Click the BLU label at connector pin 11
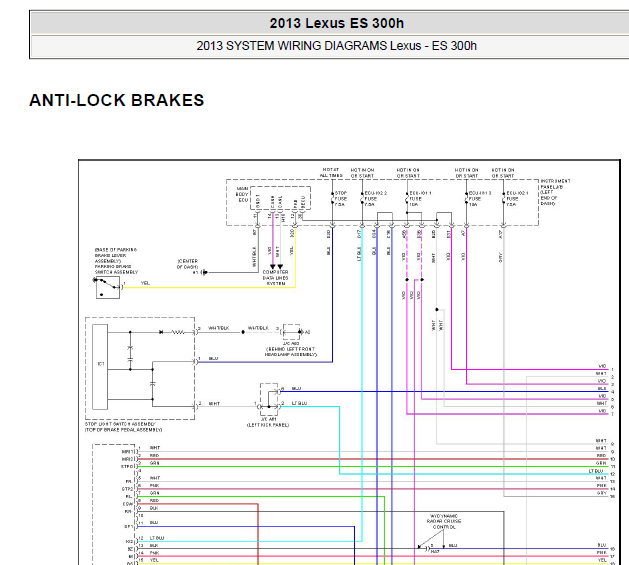 point(154,522)
